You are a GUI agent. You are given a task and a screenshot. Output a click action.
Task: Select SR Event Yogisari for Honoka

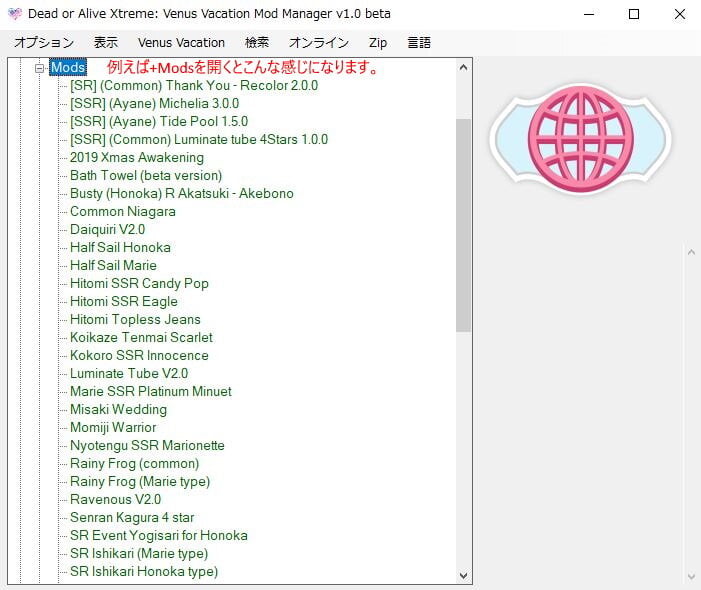tap(159, 535)
